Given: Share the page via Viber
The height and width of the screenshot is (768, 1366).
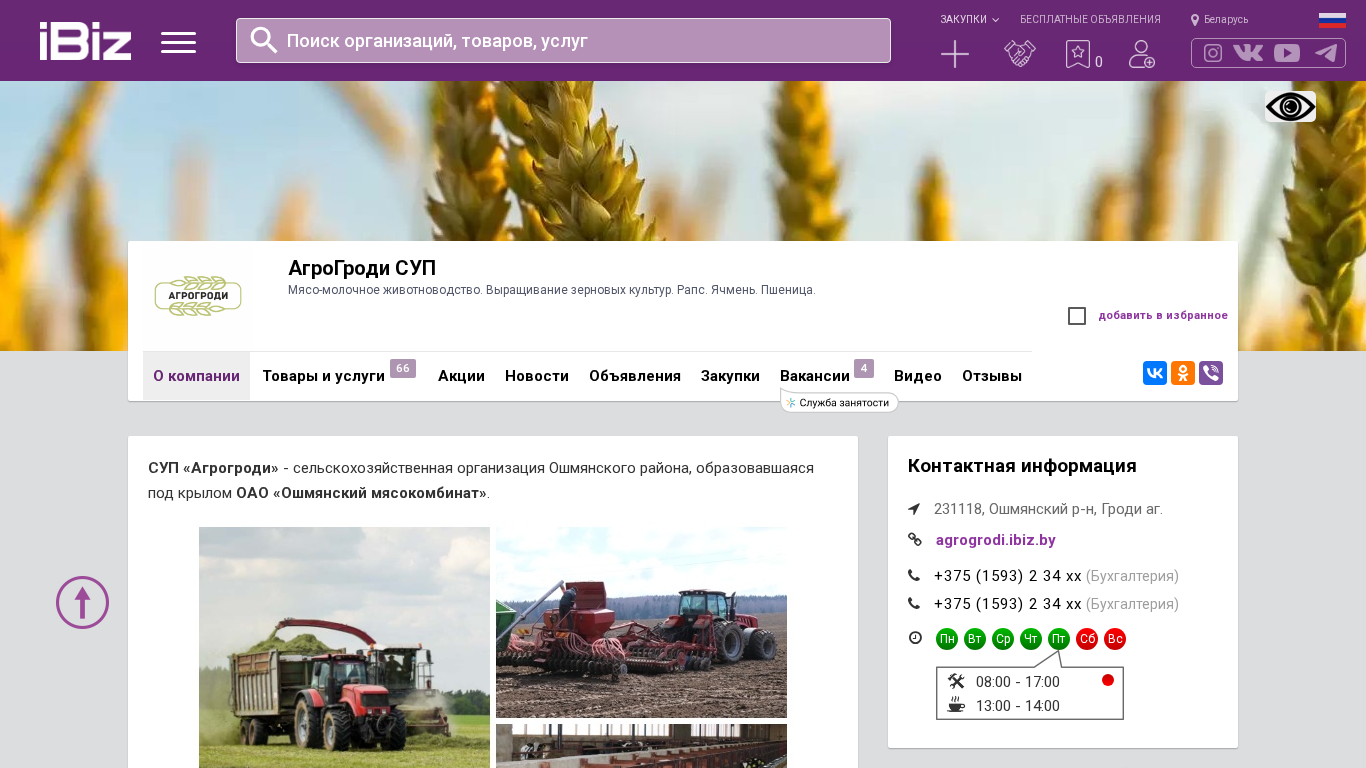Looking at the screenshot, I should pos(1211,373).
